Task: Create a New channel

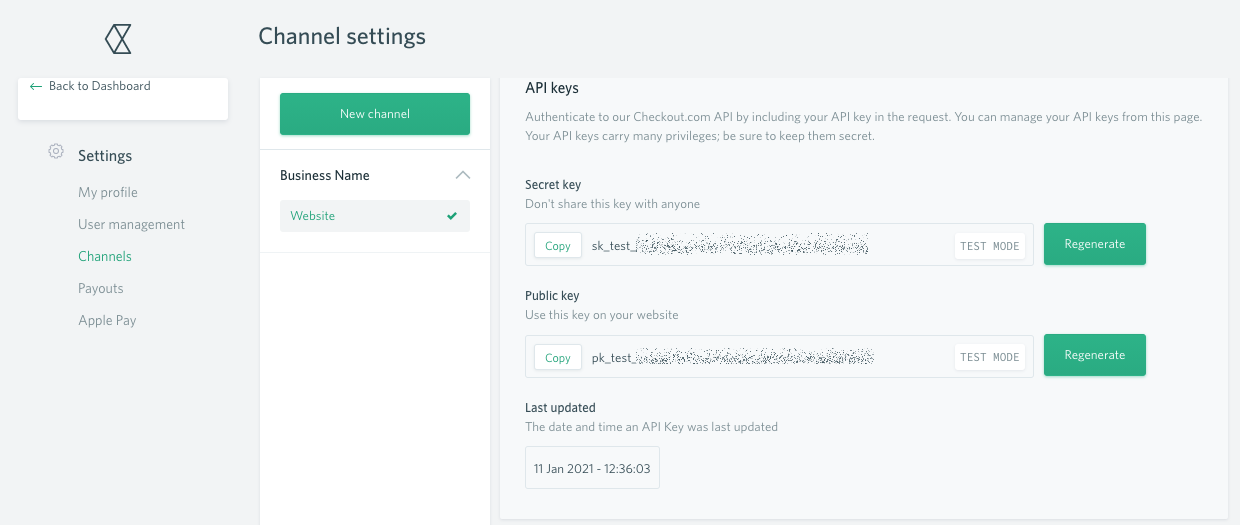Action: coord(375,114)
